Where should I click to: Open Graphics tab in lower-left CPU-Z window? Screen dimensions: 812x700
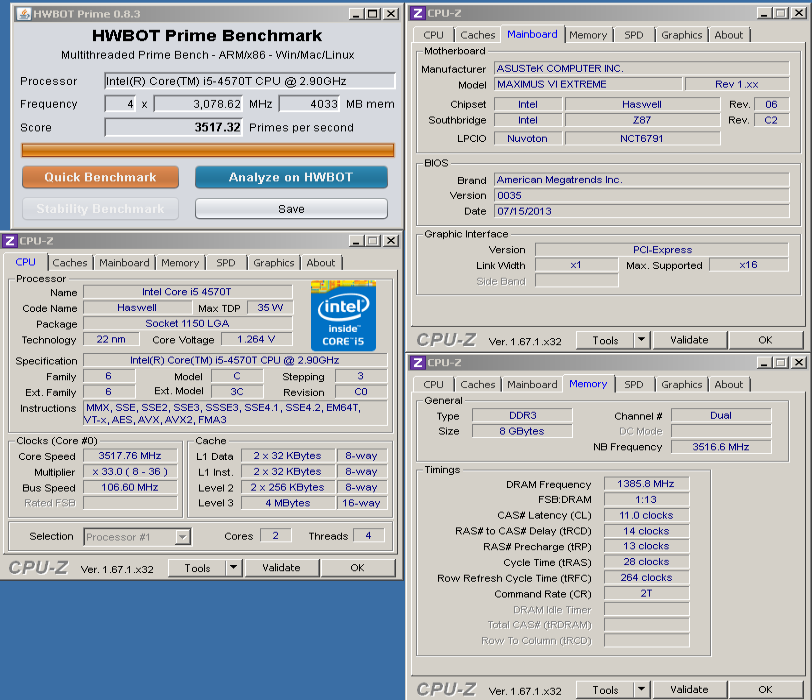pos(274,263)
